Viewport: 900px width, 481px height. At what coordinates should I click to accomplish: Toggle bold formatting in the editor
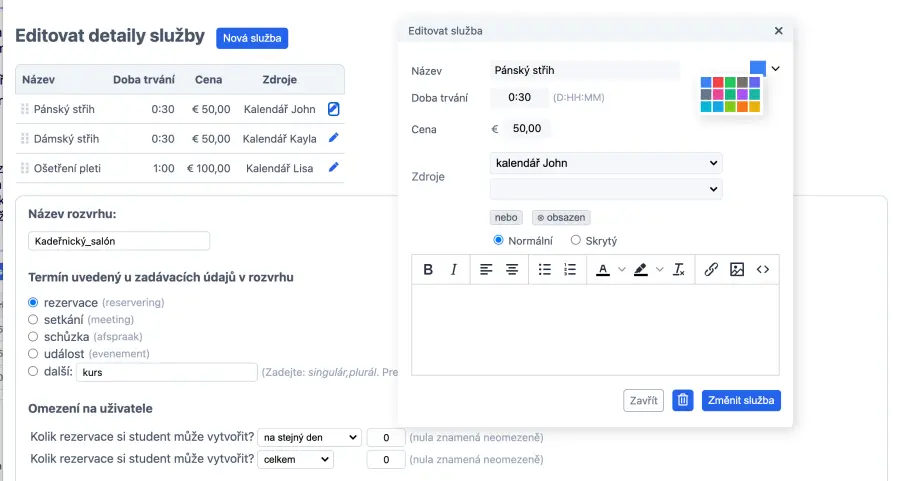coord(428,269)
